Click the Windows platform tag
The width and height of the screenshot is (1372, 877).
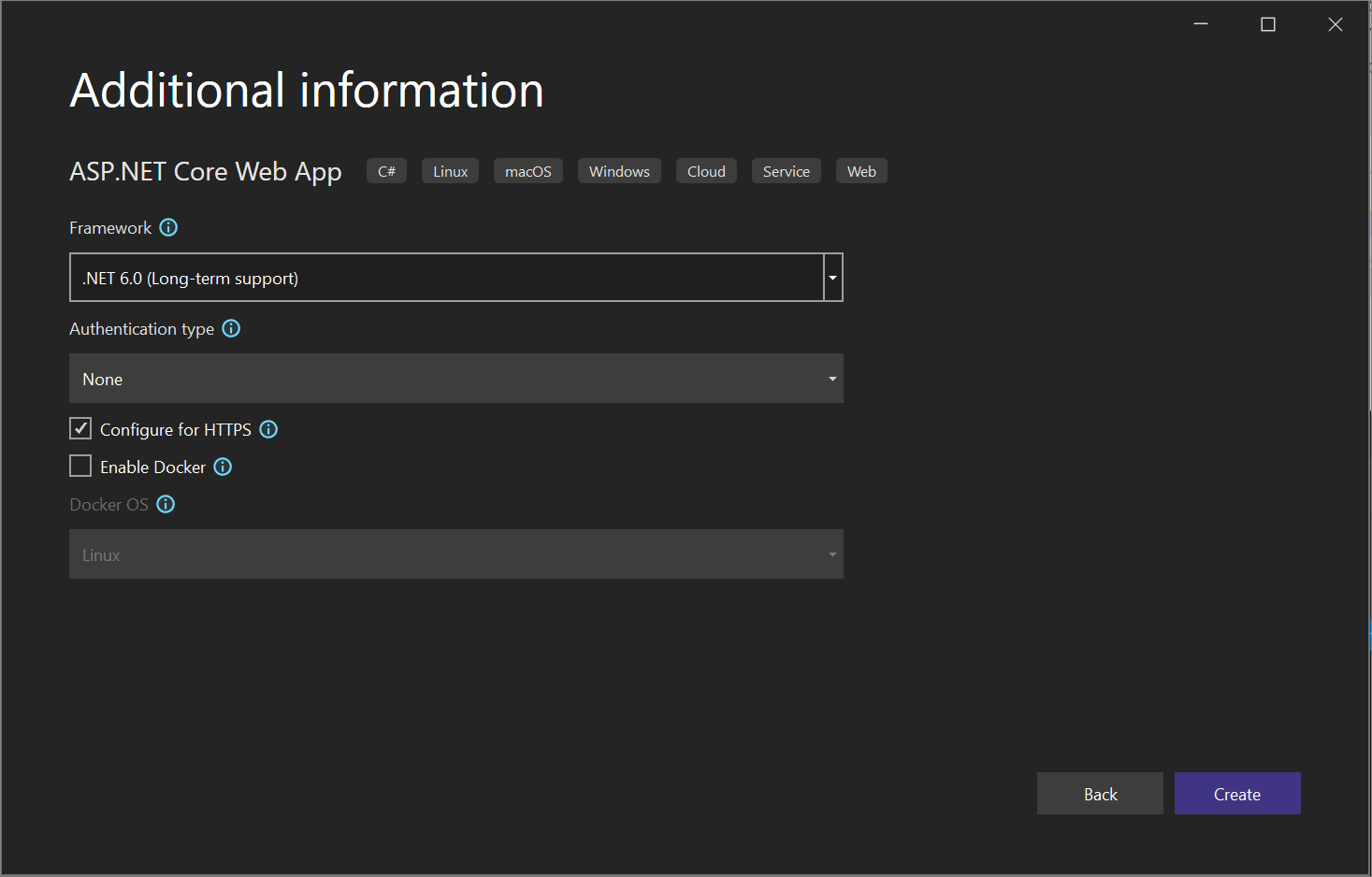[x=619, y=171]
